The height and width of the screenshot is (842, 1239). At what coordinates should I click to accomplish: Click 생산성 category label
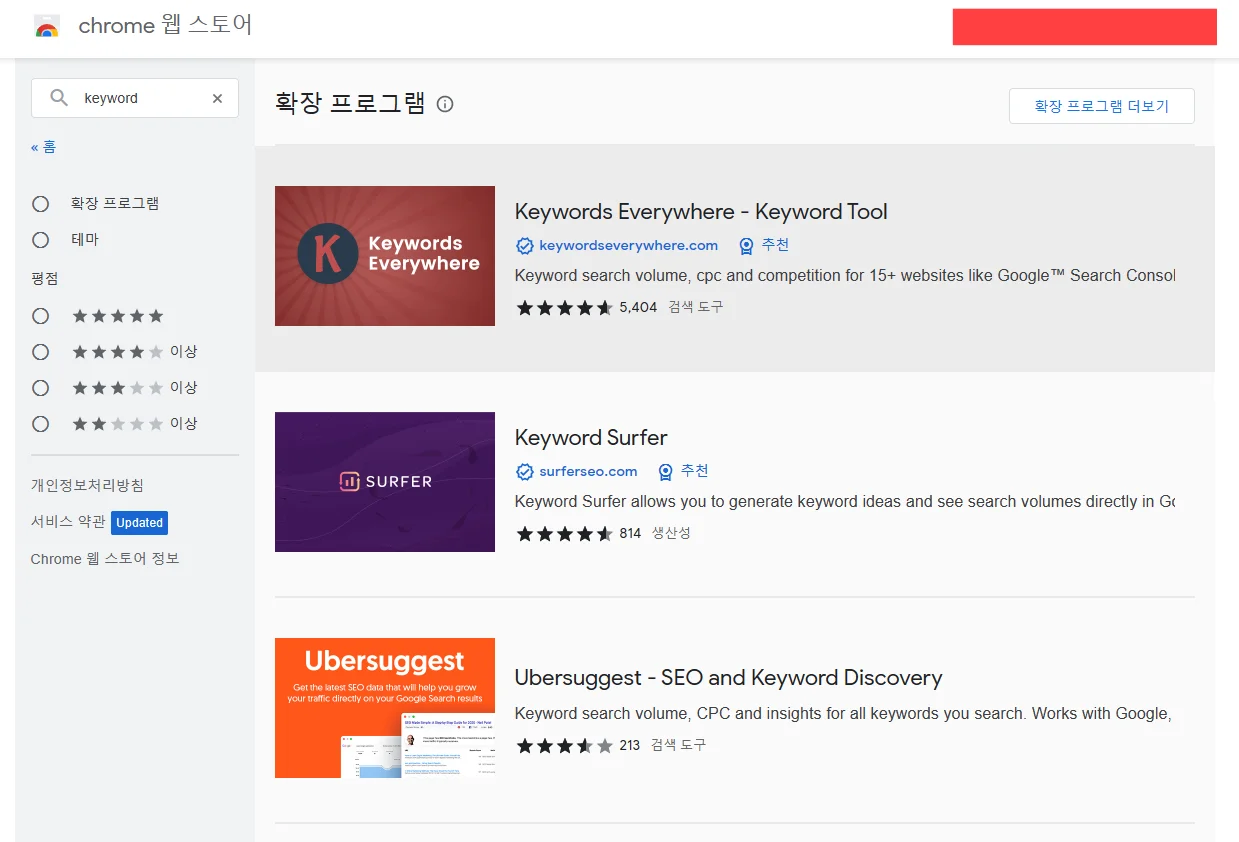coord(671,534)
